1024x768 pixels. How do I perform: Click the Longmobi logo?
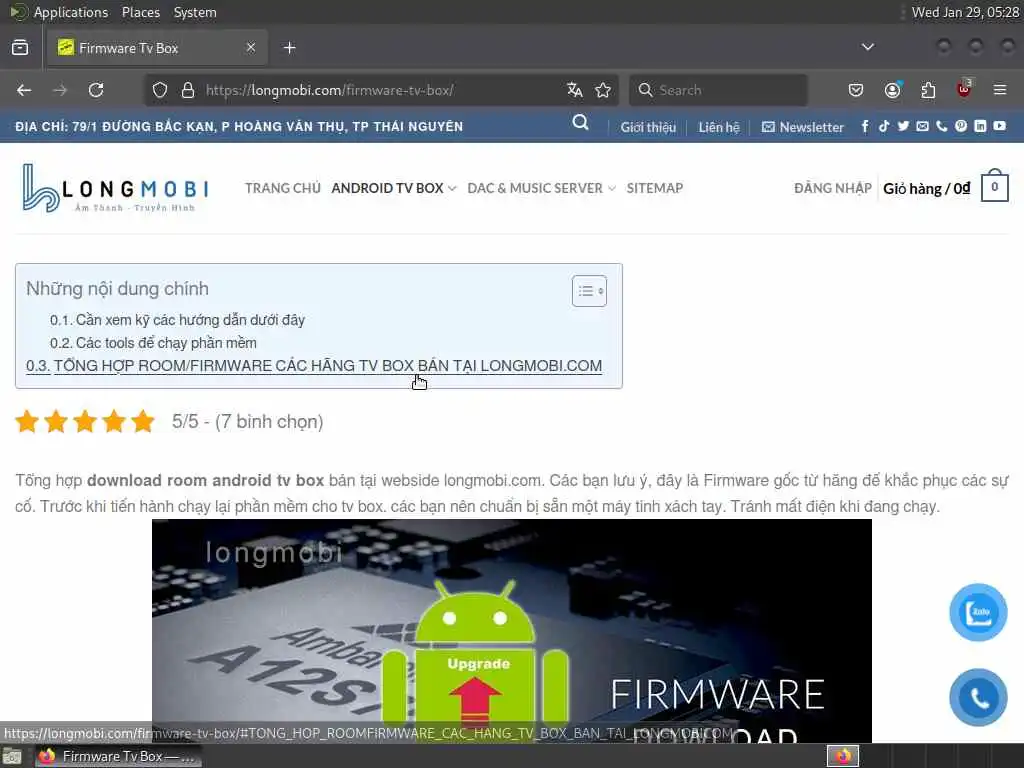pos(116,188)
